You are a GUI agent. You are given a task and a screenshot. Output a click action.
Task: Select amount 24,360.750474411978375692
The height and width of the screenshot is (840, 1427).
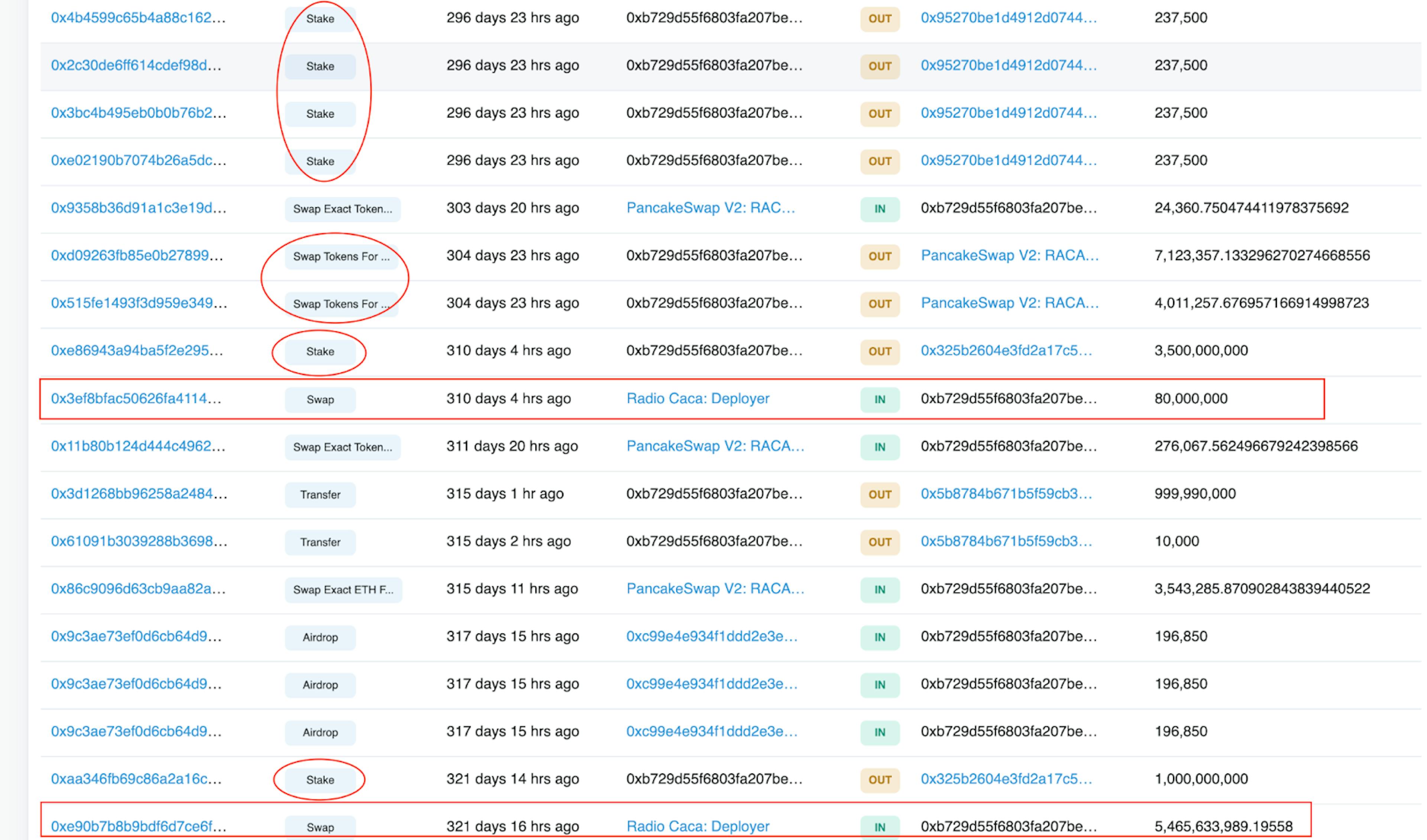(x=1252, y=208)
